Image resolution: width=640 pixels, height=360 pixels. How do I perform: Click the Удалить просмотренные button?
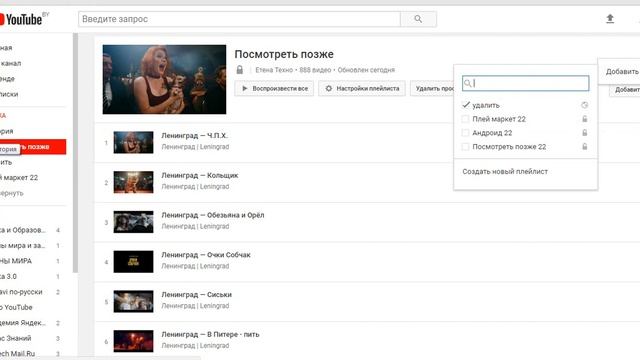point(432,89)
